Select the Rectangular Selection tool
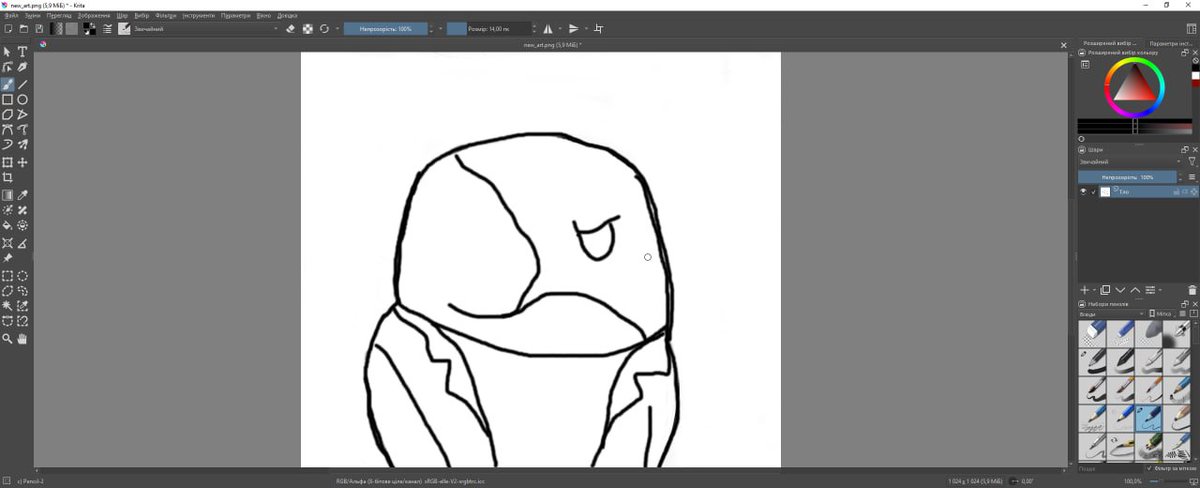Image resolution: width=1200 pixels, height=488 pixels. [x=8, y=275]
